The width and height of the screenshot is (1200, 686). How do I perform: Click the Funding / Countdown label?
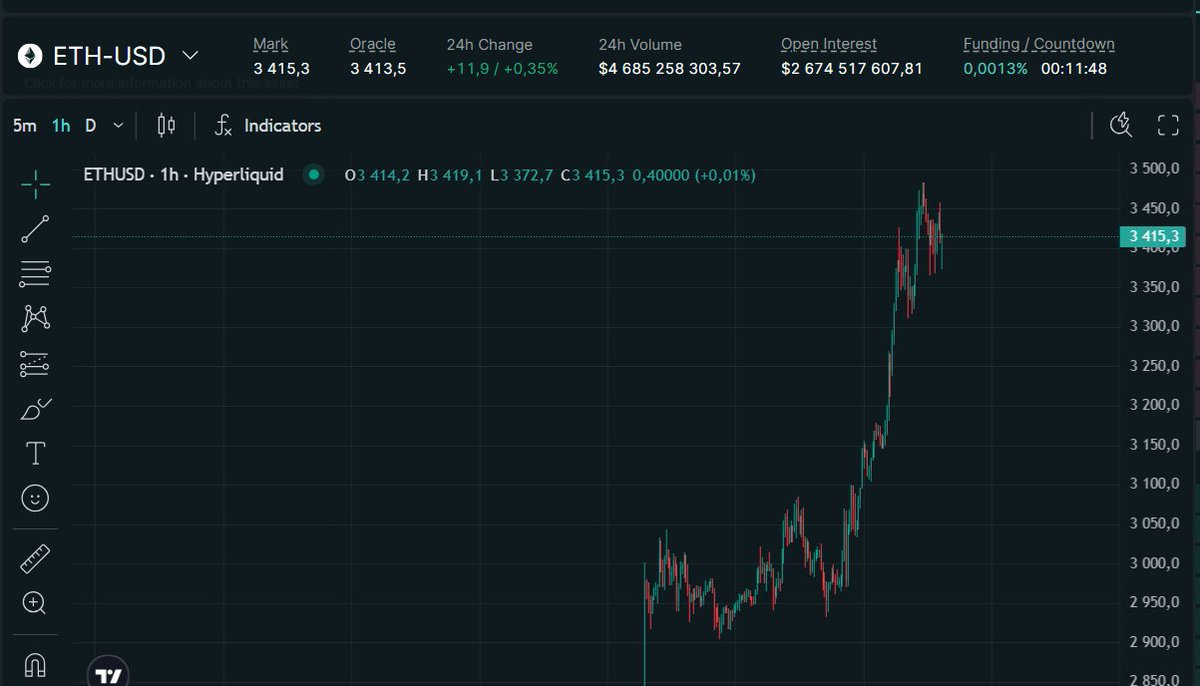click(1039, 45)
